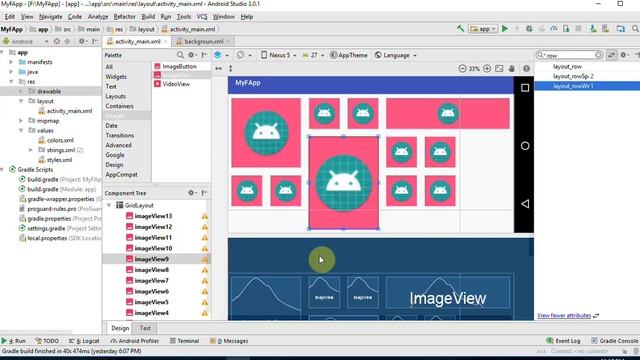Select the Layouts category in Palette

tap(116, 96)
